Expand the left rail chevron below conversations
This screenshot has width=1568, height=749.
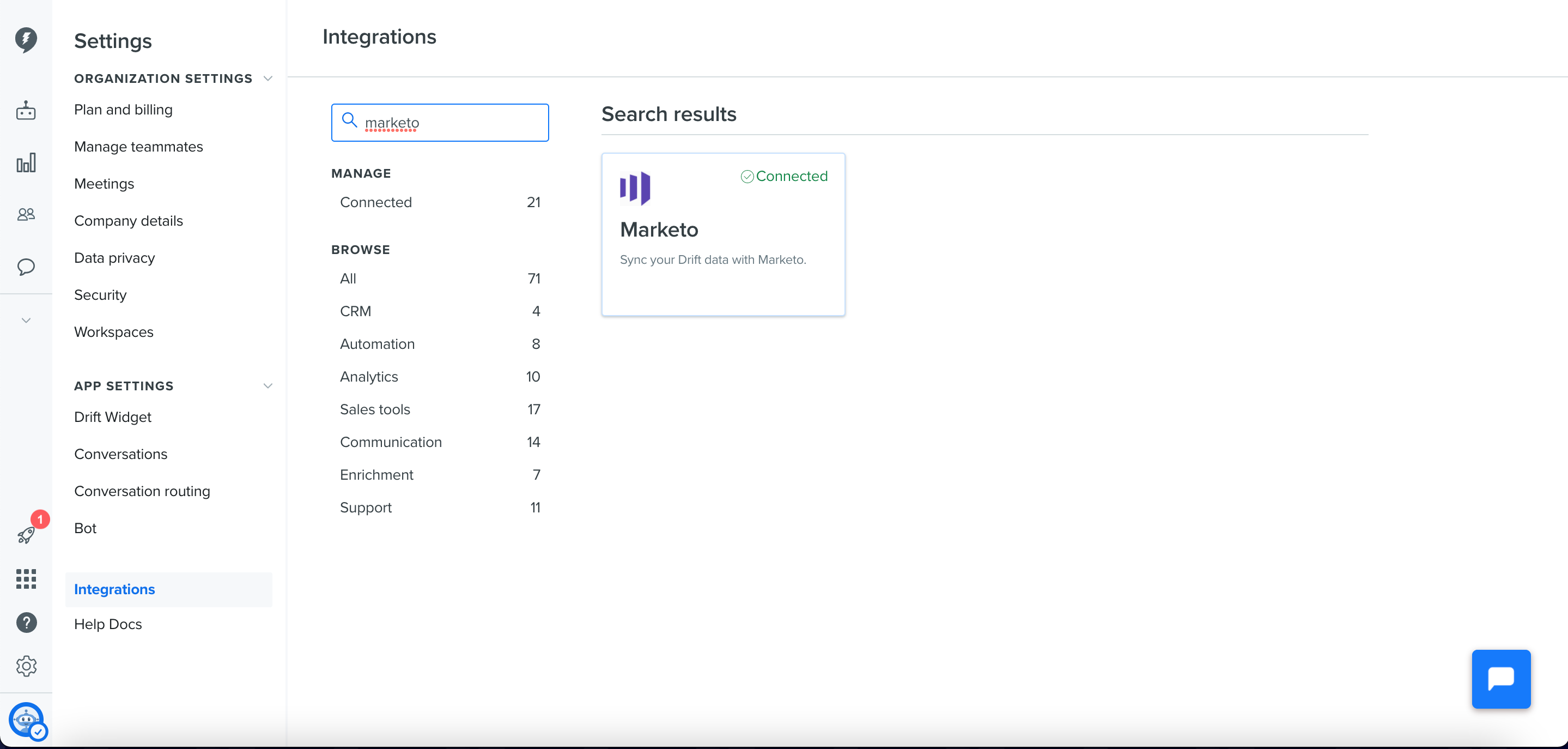pos(26,321)
